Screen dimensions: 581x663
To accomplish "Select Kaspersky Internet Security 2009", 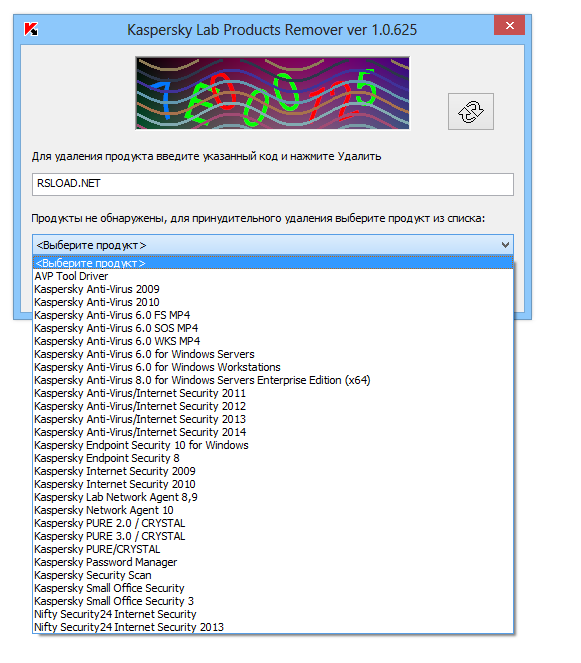I will [x=273, y=471].
